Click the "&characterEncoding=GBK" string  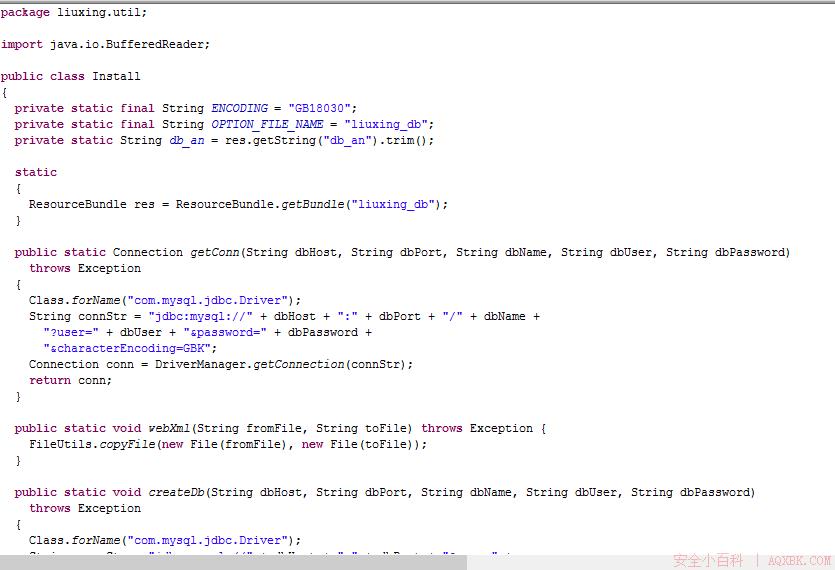[127, 348]
